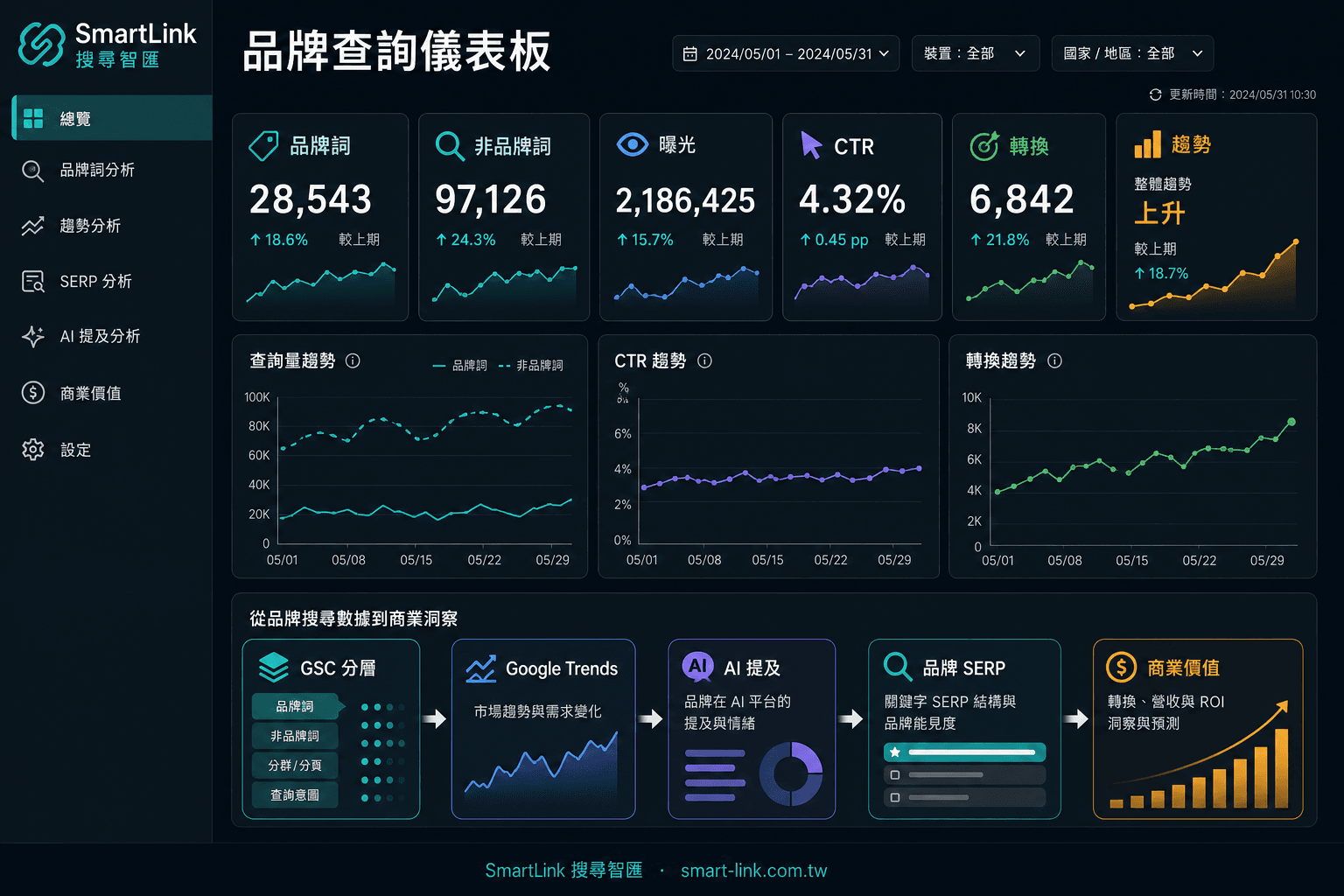Toggle 非品牌詞 series in chart legend
This screenshot has width=1344, height=896.
click(531, 366)
